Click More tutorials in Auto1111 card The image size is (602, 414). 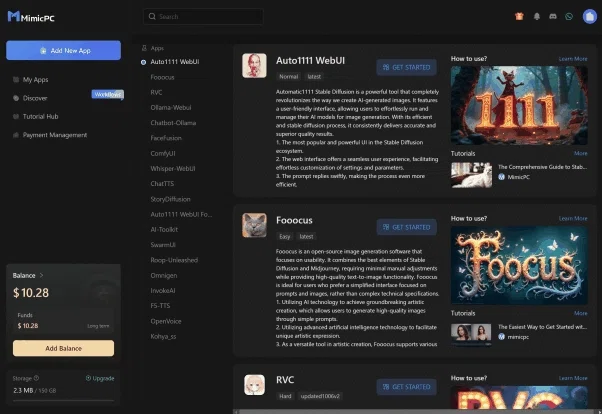coord(580,153)
